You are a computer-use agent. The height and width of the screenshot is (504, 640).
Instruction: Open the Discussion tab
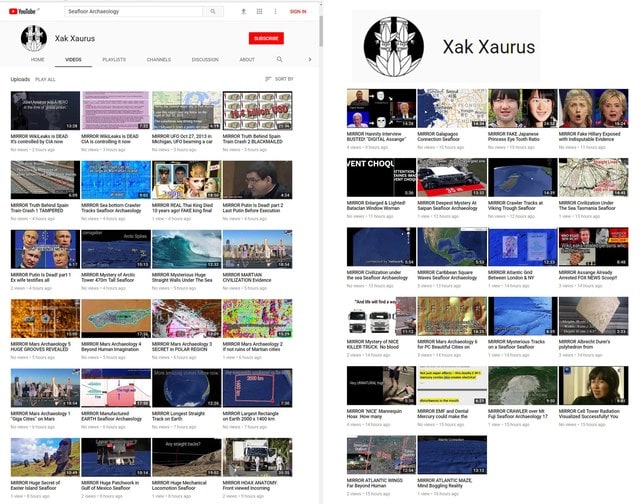pyautogui.click(x=205, y=60)
